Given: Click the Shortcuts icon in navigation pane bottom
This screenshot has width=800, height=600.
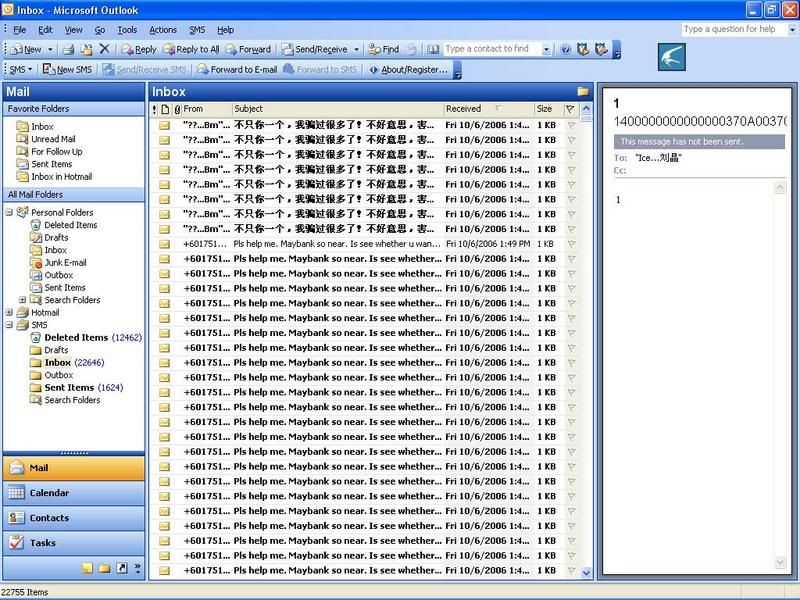Looking at the screenshot, I should tap(121, 568).
